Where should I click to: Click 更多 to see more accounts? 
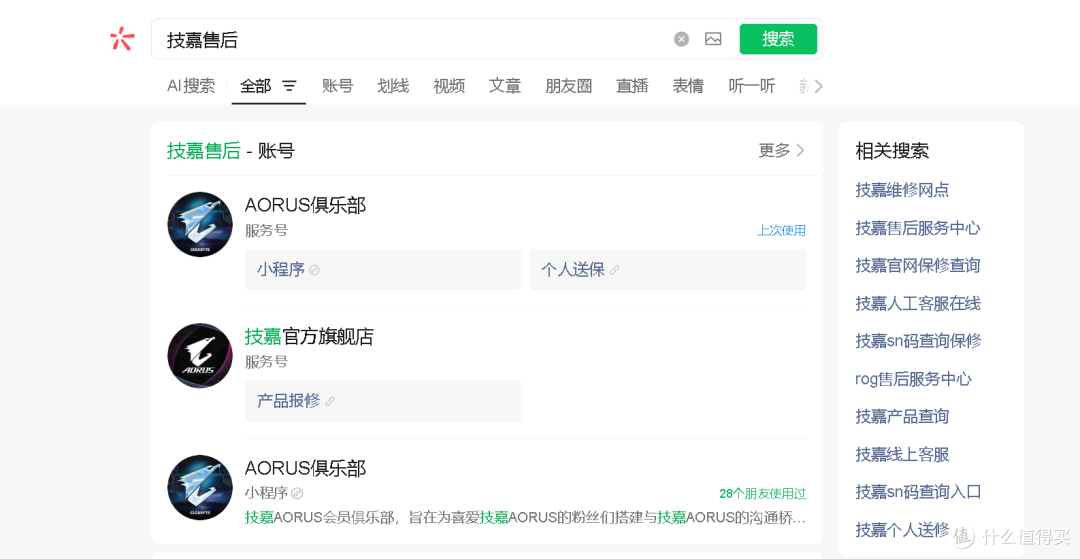781,150
